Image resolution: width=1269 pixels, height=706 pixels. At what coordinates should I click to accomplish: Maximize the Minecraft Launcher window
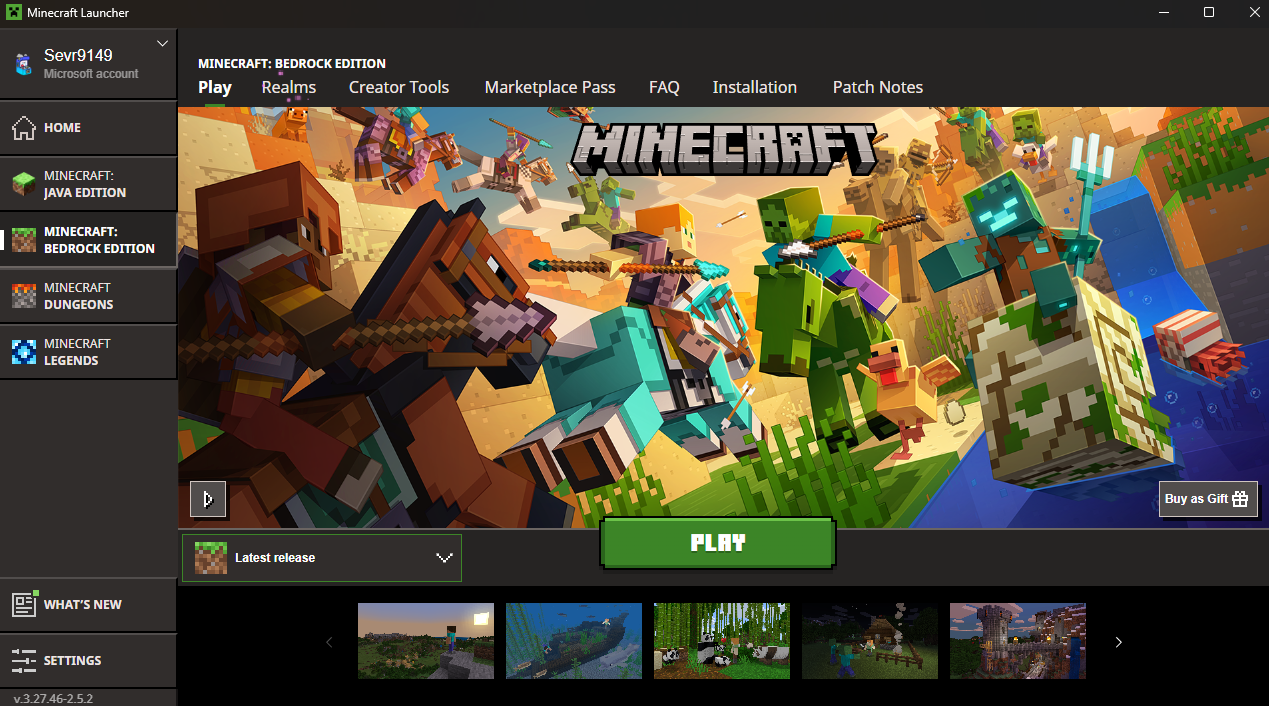coord(1208,12)
